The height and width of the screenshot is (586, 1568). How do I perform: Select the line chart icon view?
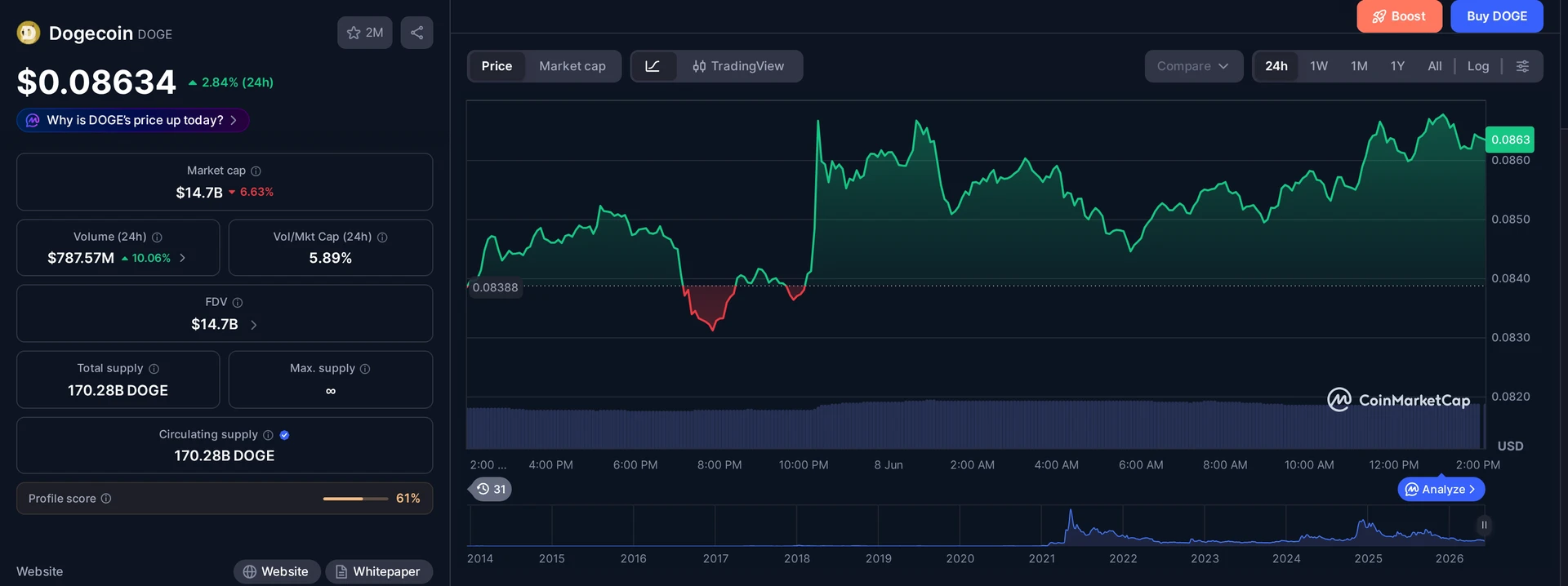(653, 66)
